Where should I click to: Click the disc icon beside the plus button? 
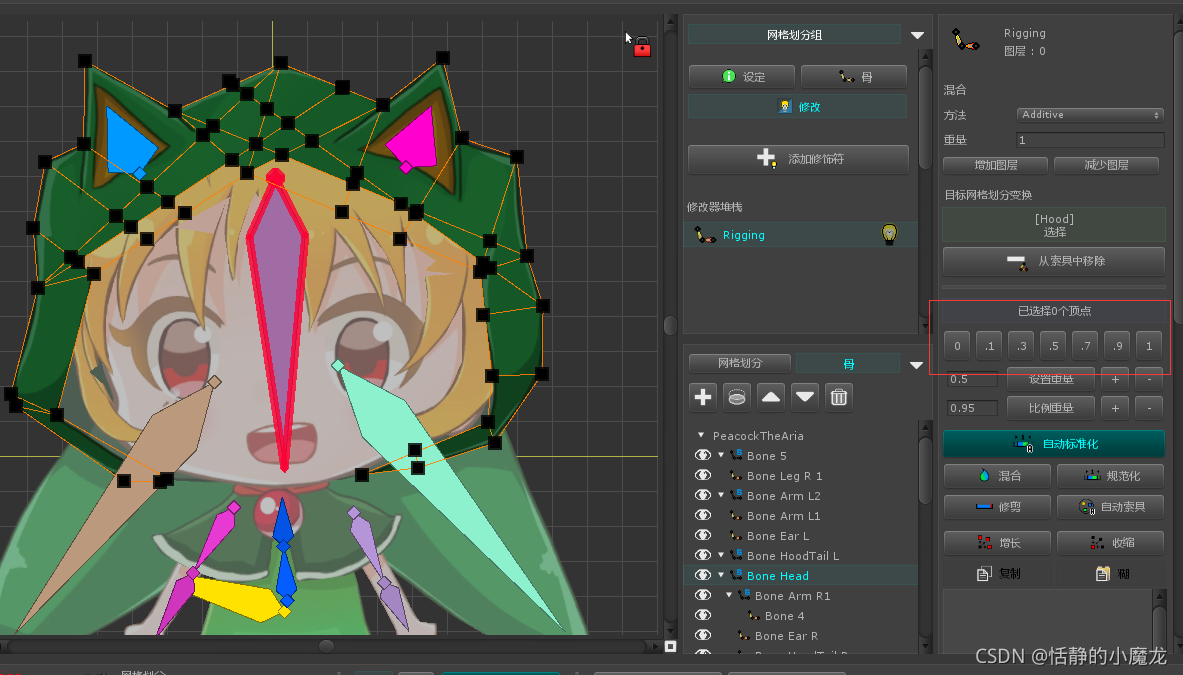(x=737, y=397)
